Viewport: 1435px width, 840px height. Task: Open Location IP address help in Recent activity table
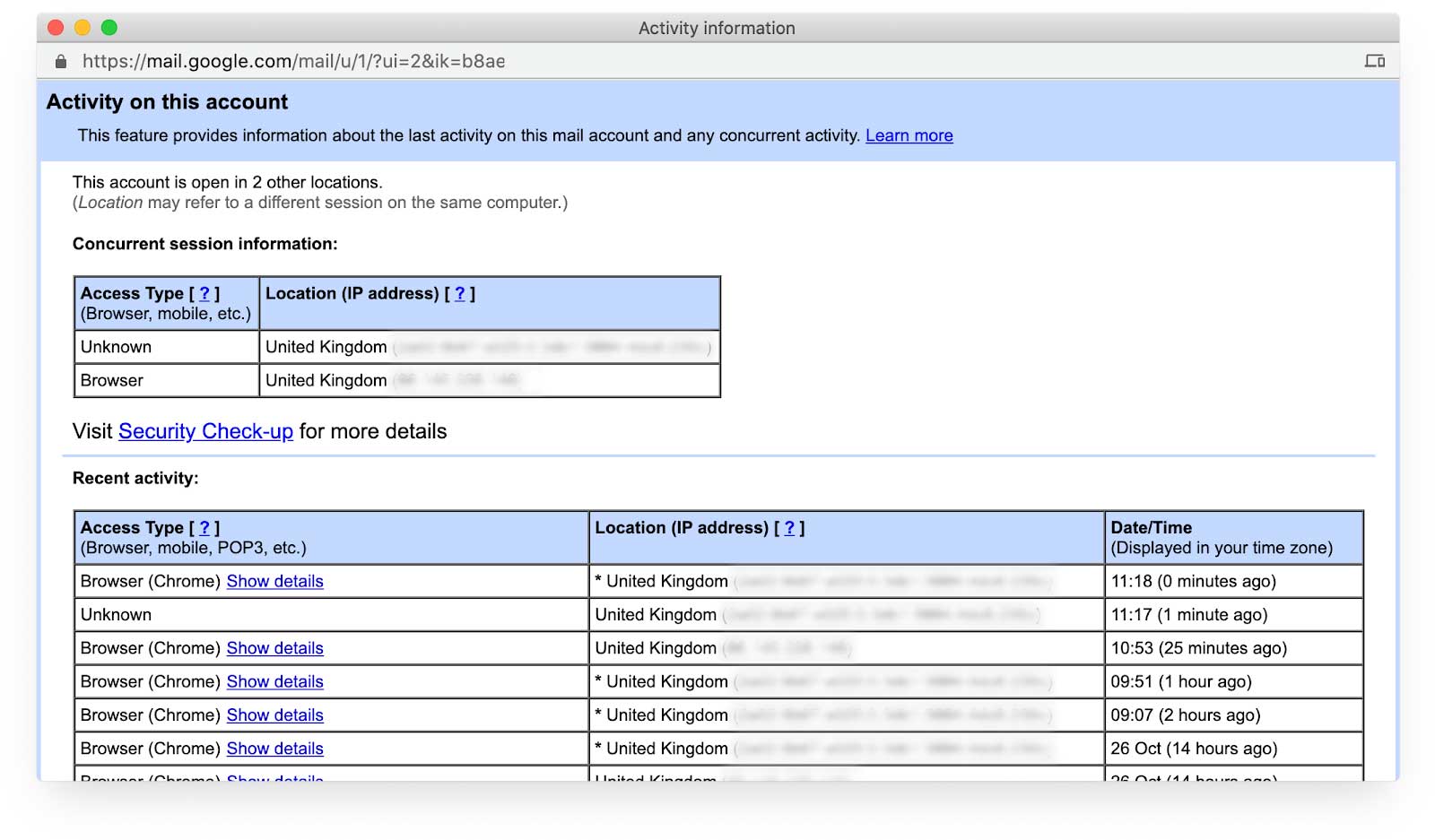pyautogui.click(x=788, y=528)
